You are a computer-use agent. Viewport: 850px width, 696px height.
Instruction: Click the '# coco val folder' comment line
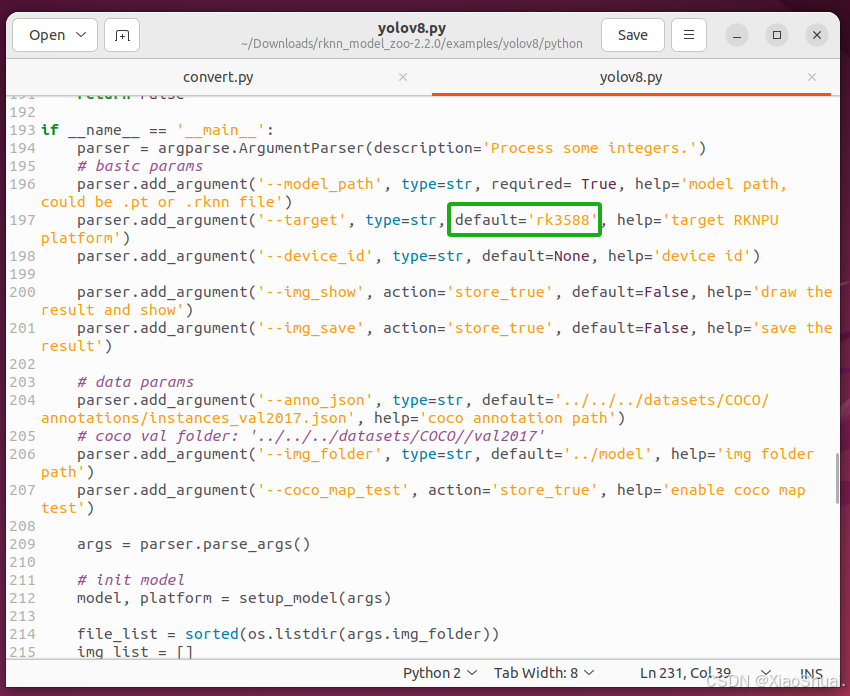click(311, 436)
